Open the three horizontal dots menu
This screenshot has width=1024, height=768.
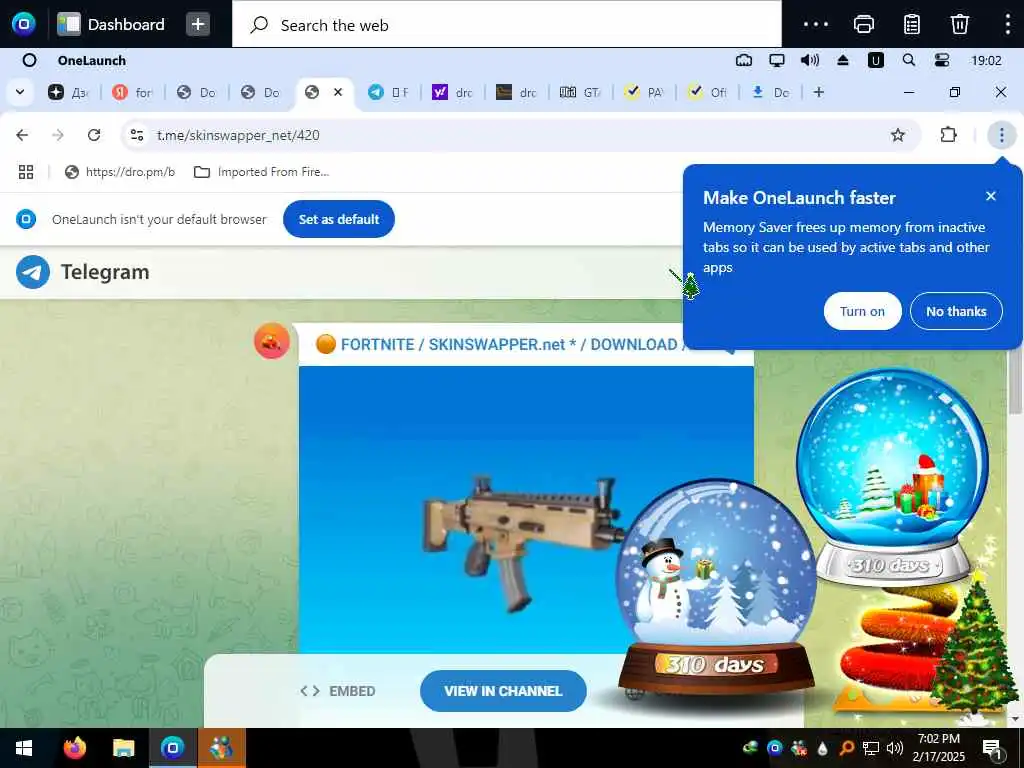[816, 24]
